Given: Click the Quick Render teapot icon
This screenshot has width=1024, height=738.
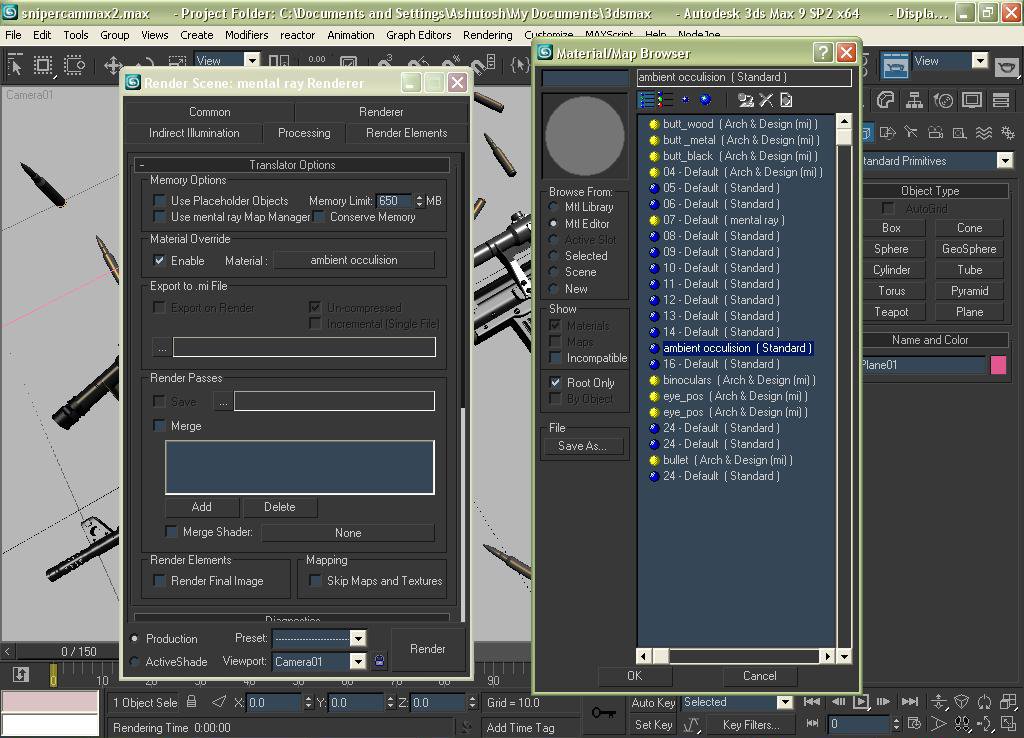Looking at the screenshot, I should pyautogui.click(x=1007, y=65).
